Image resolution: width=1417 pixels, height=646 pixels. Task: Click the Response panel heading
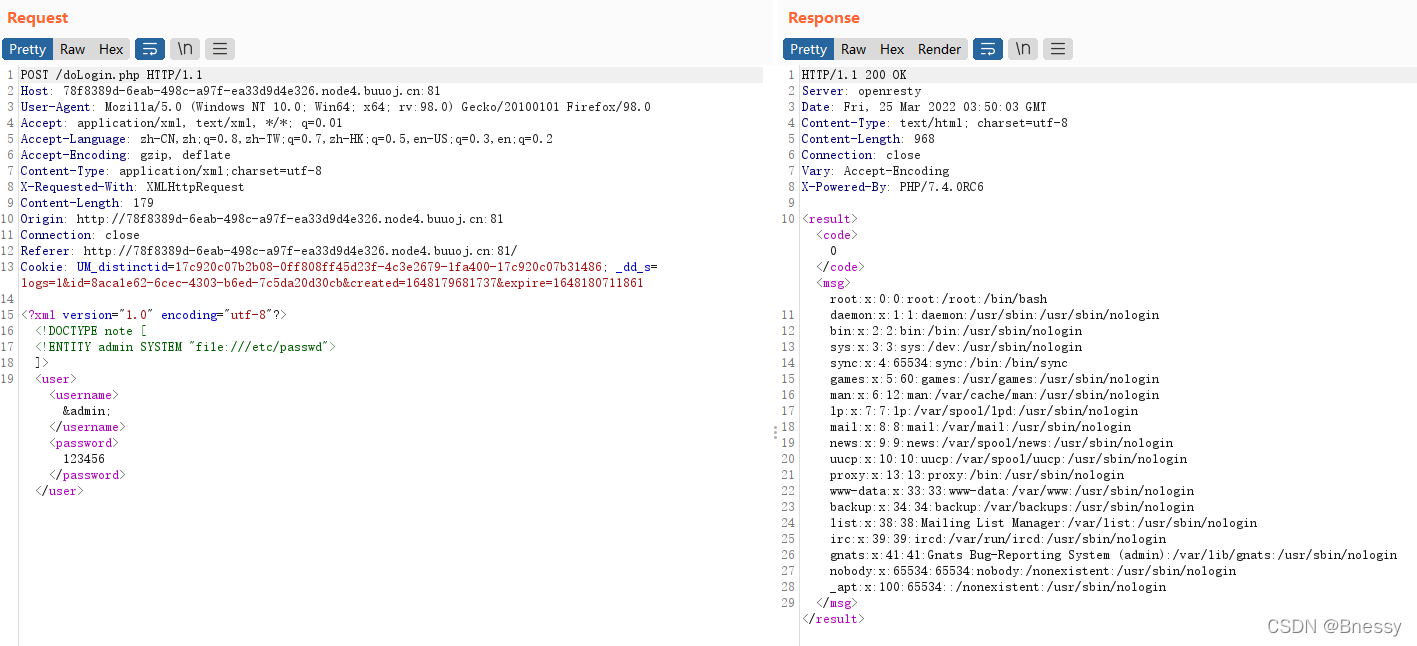click(823, 17)
